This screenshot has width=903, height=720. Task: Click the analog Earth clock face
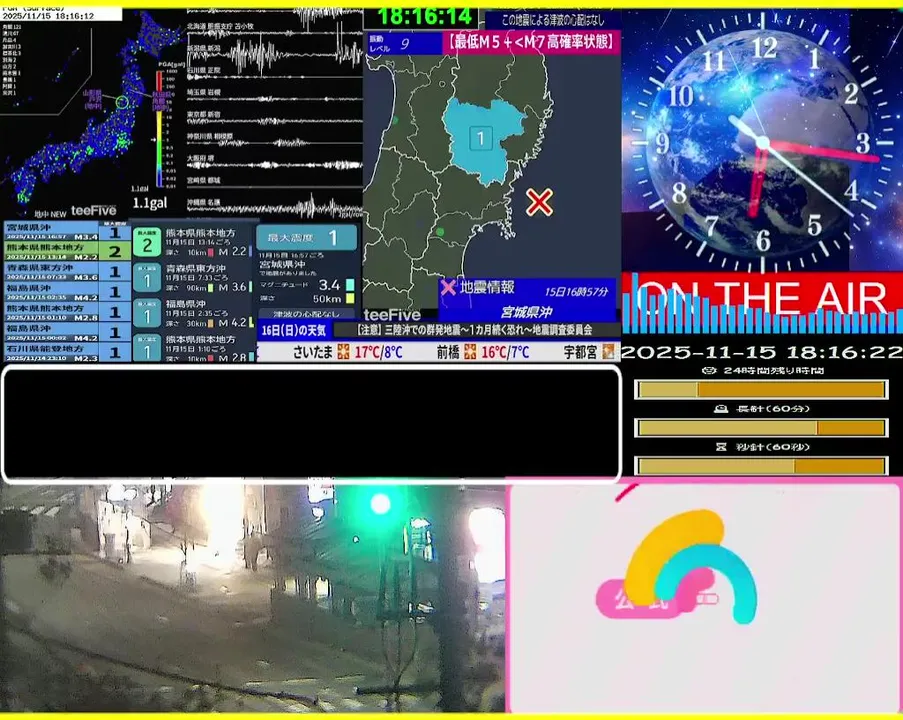point(763,142)
